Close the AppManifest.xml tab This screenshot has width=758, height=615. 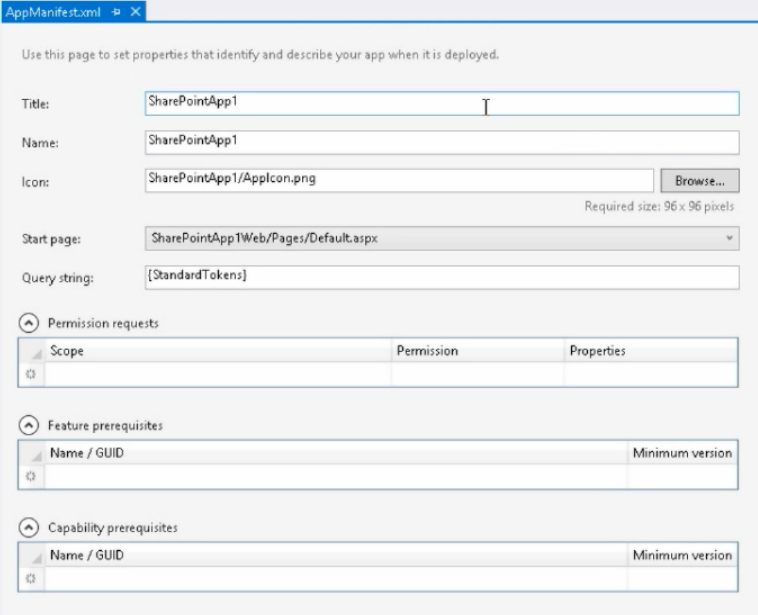point(136,11)
